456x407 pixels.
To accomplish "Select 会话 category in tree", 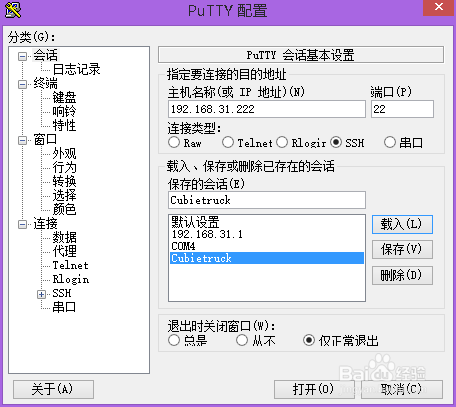I will [45, 56].
